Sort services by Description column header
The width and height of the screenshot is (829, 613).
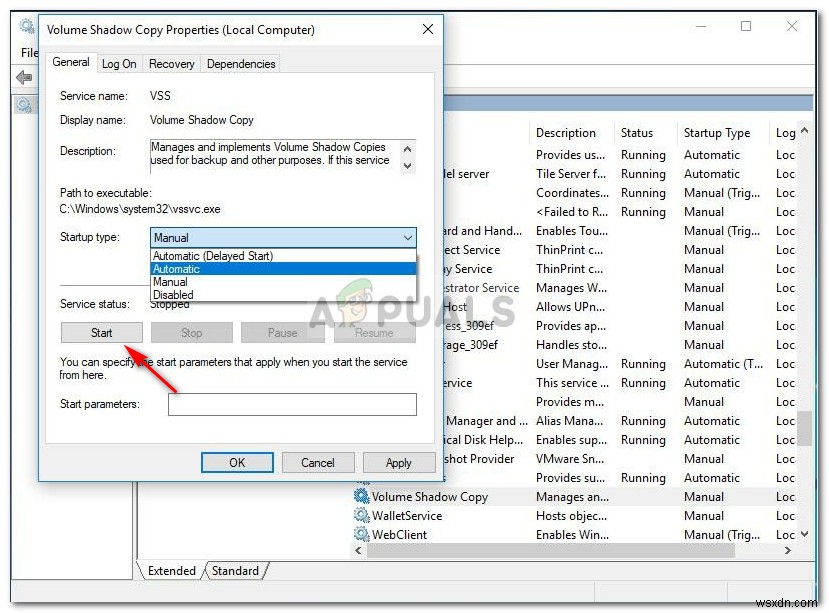point(572,133)
